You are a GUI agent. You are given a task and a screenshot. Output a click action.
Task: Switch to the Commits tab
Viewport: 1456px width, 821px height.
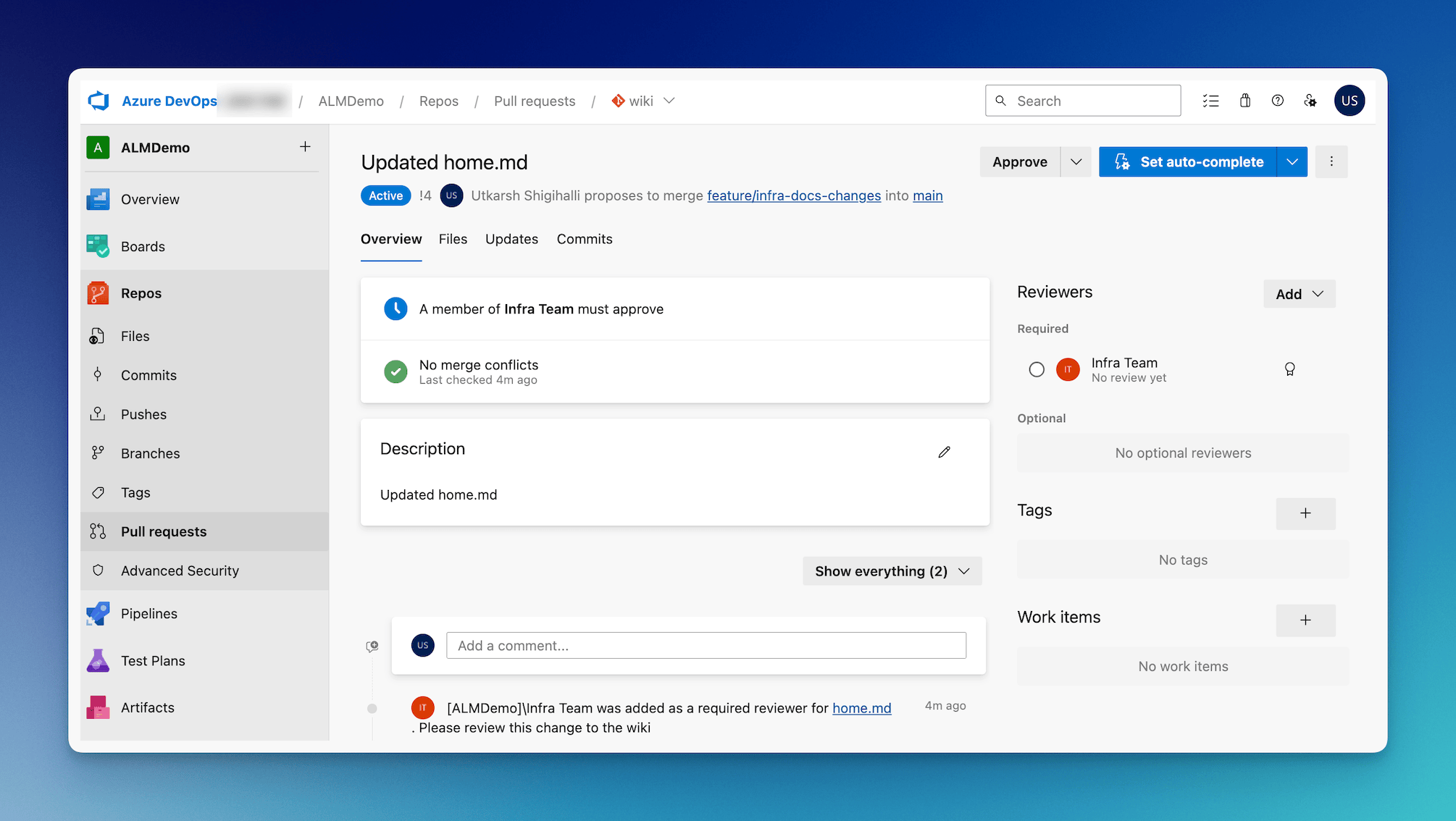point(585,239)
